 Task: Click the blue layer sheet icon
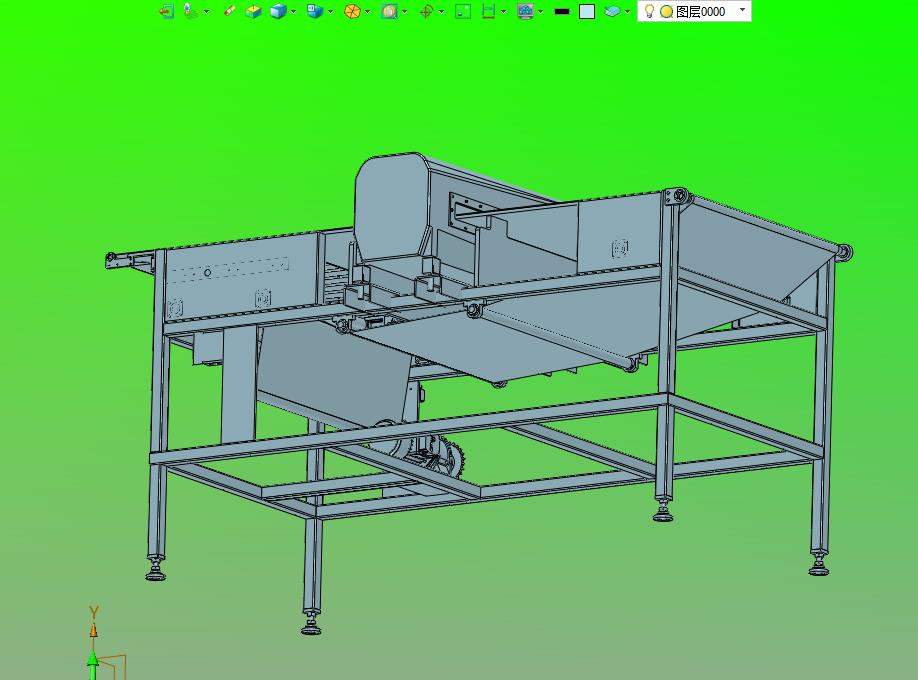(x=612, y=11)
